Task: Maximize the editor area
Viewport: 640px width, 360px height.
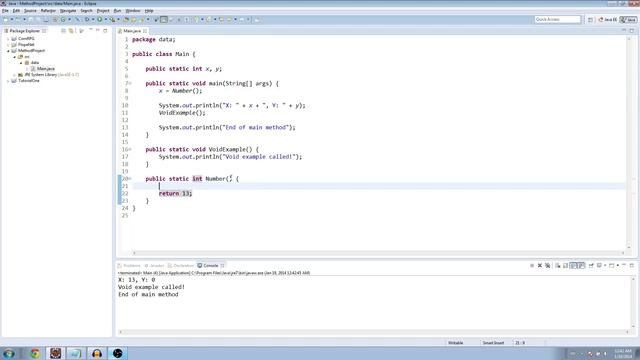Action: [x=632, y=31]
